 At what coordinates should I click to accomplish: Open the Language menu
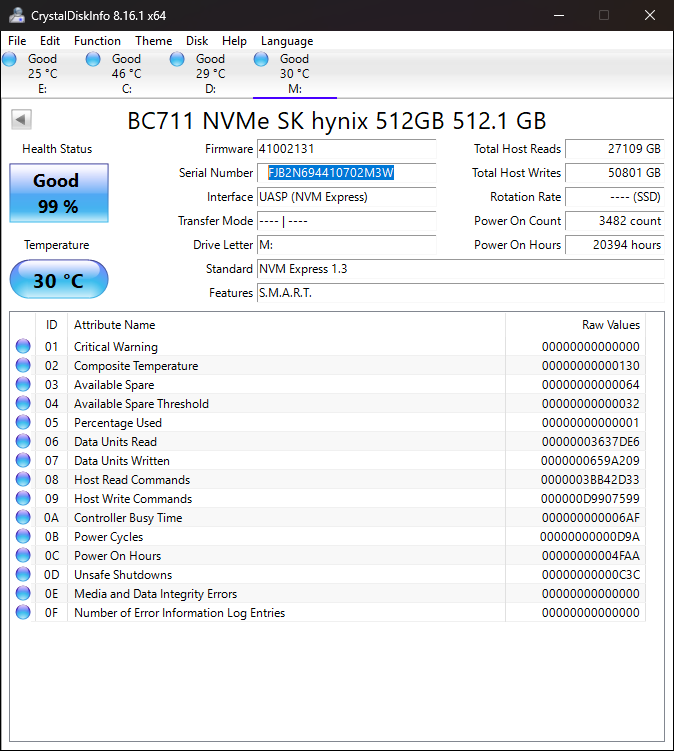pos(287,41)
